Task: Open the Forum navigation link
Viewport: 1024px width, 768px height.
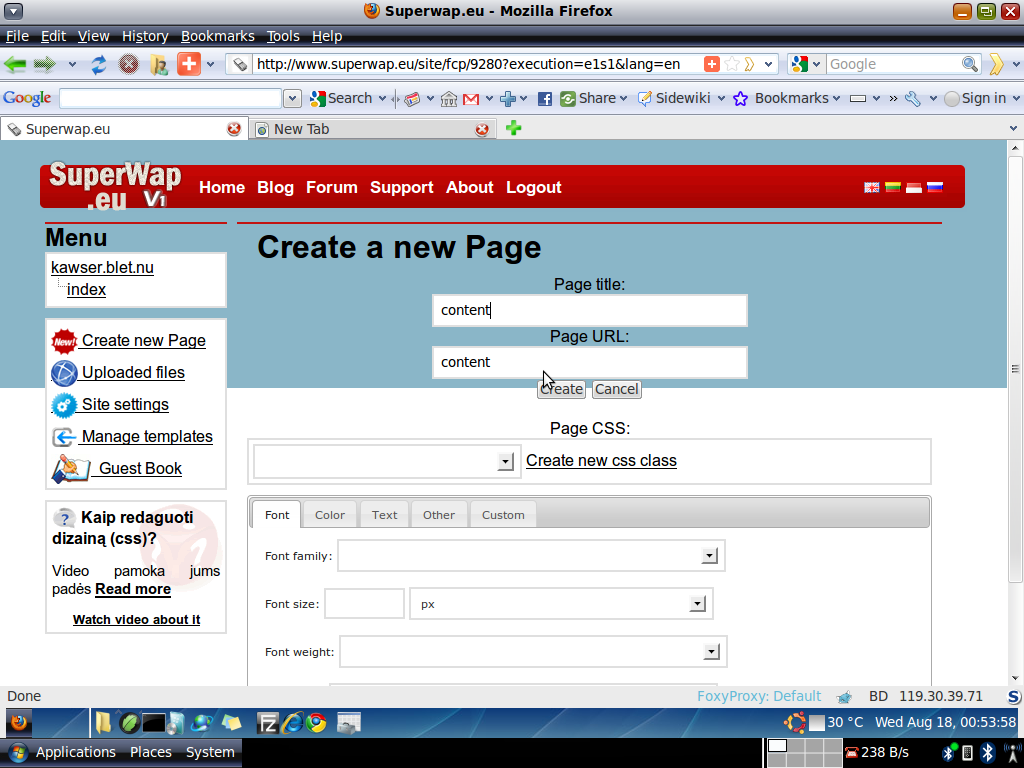Action: click(x=332, y=187)
